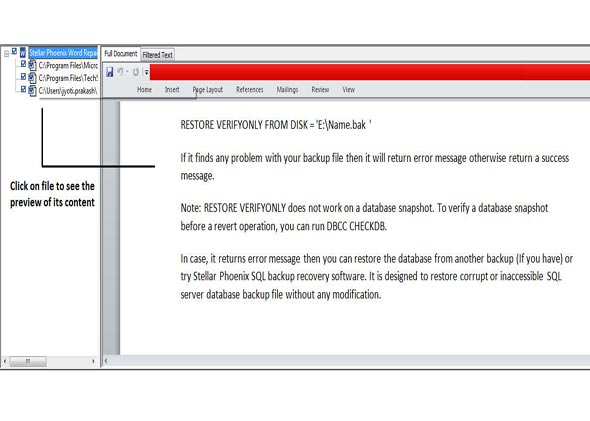The height and width of the screenshot is (421, 590).
Task: Click the 'Note: RESTORE VERIFYONLY does not work' paragraph
Action: pos(364,217)
